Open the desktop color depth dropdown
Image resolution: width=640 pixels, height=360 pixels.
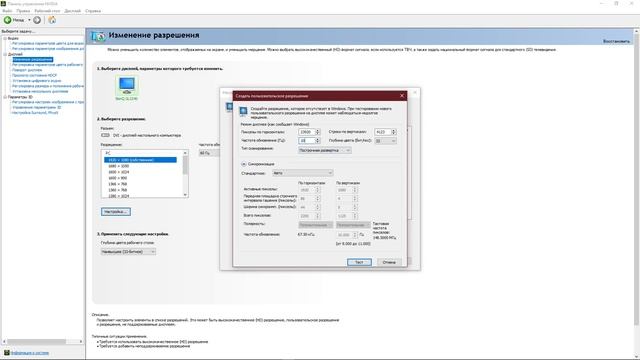(128, 252)
